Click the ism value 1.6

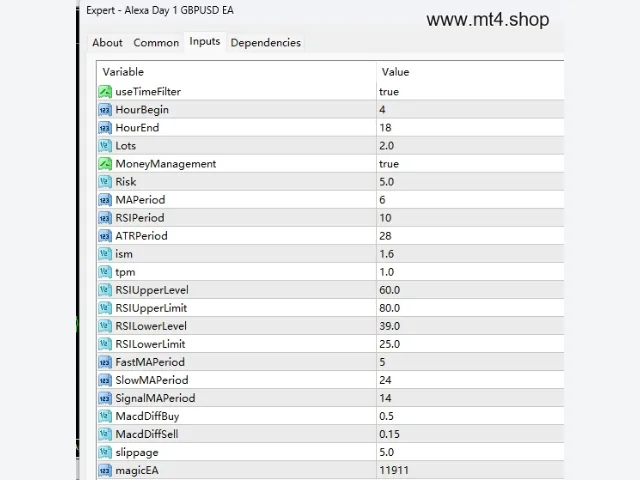coord(387,254)
